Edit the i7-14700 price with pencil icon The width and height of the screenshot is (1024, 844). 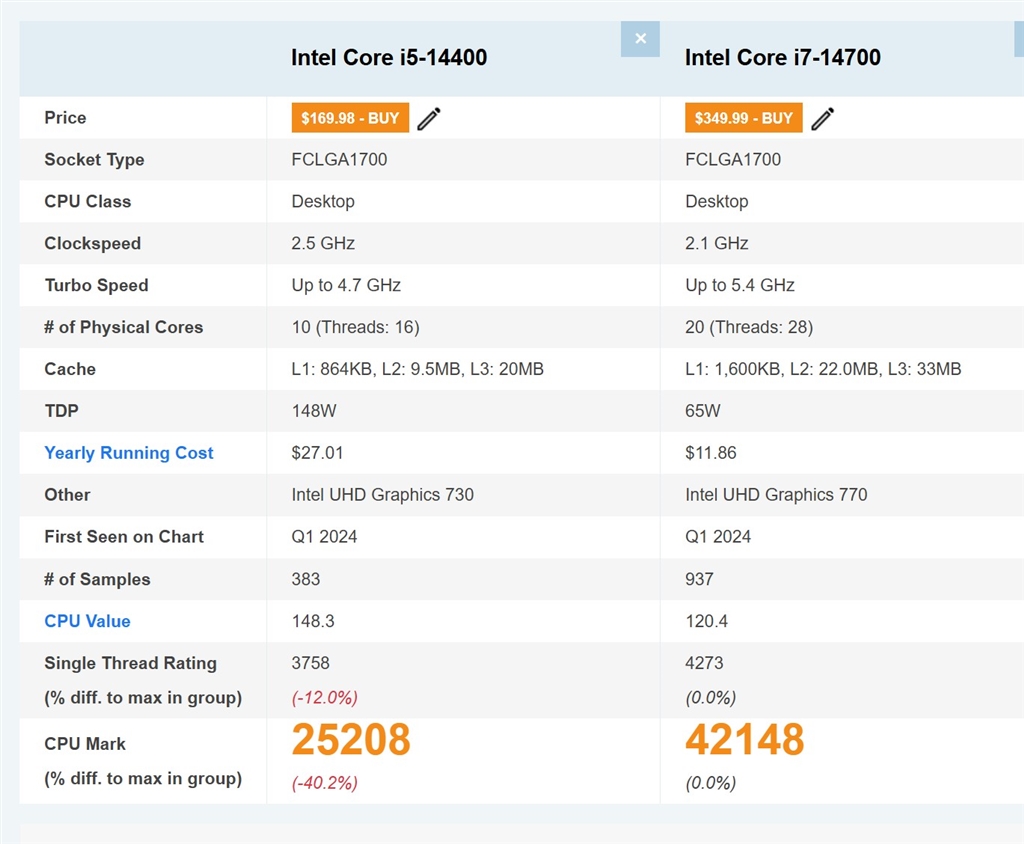(x=823, y=119)
